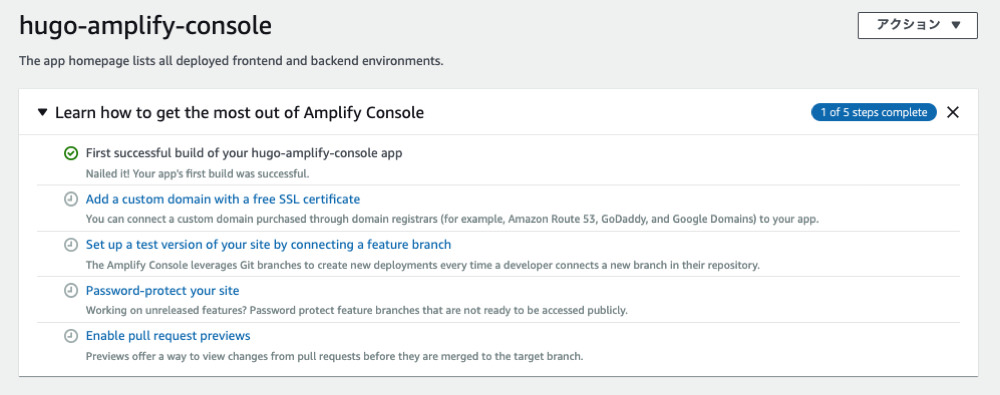Click 'Previews offer a way to view changes' text
1000x395 pixels.
tap(334, 356)
